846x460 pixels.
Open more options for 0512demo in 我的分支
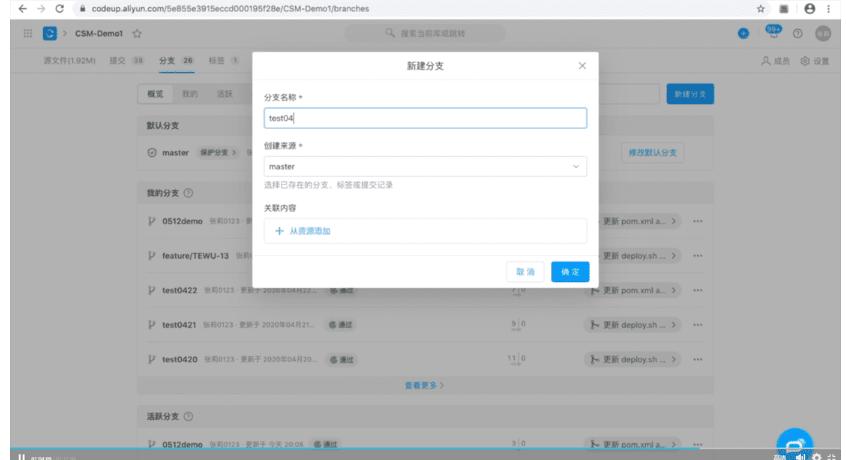coord(698,221)
